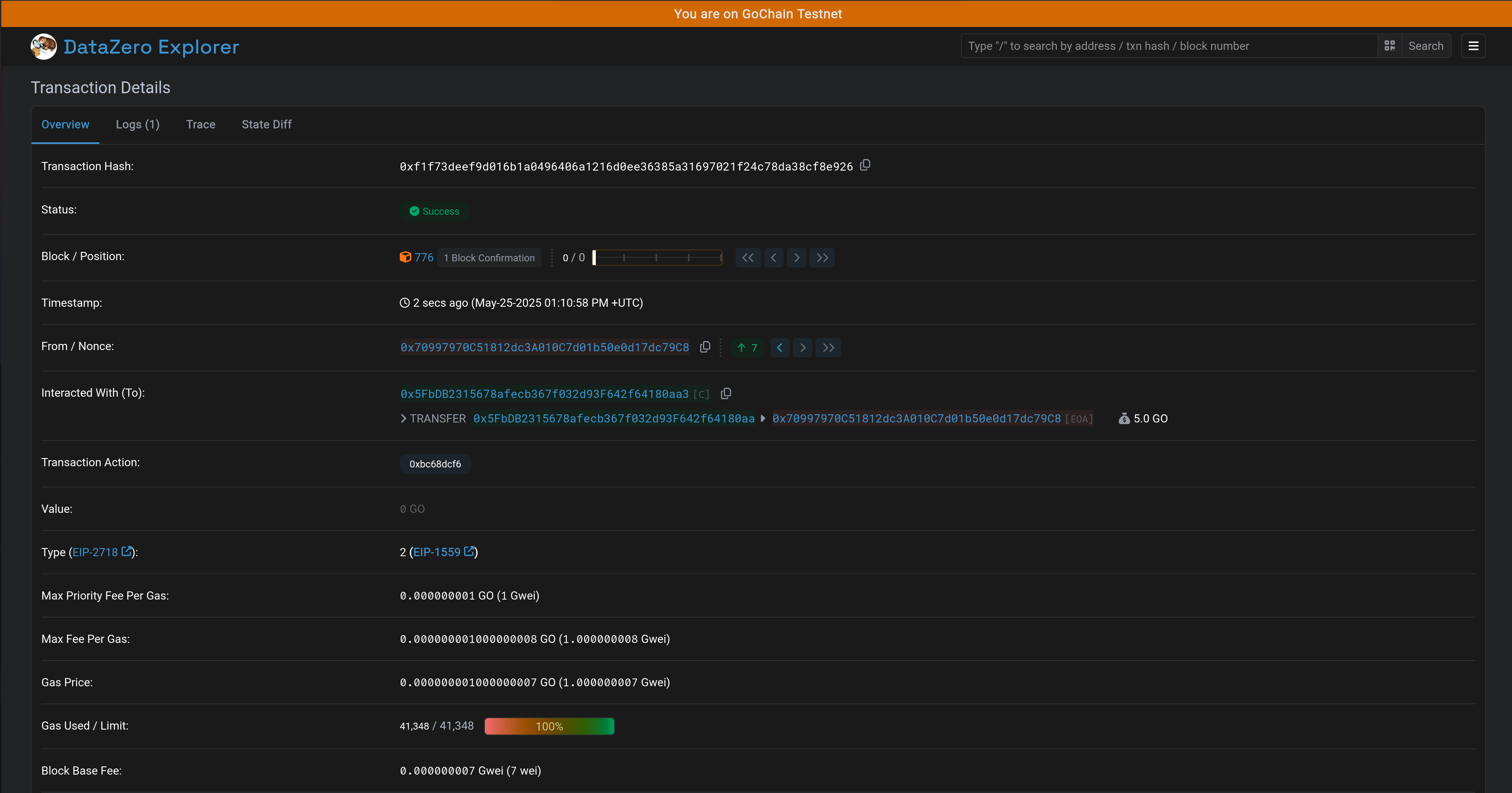Click the QR code scan icon
This screenshot has height=793, width=1512.
pos(1389,46)
